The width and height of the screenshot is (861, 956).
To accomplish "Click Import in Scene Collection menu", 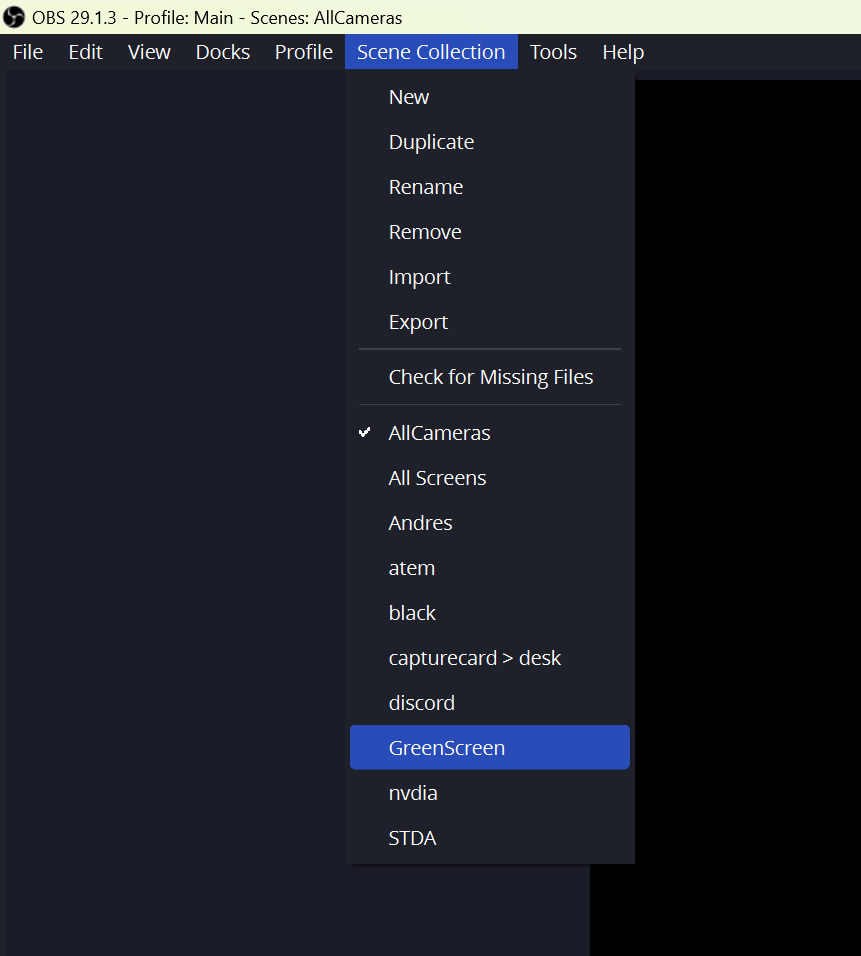I will (490, 277).
